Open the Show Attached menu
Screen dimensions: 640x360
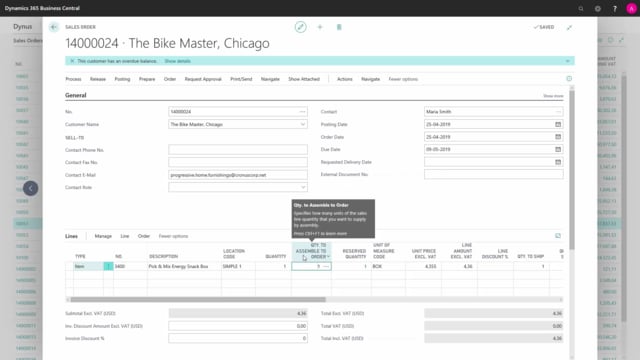click(x=304, y=79)
